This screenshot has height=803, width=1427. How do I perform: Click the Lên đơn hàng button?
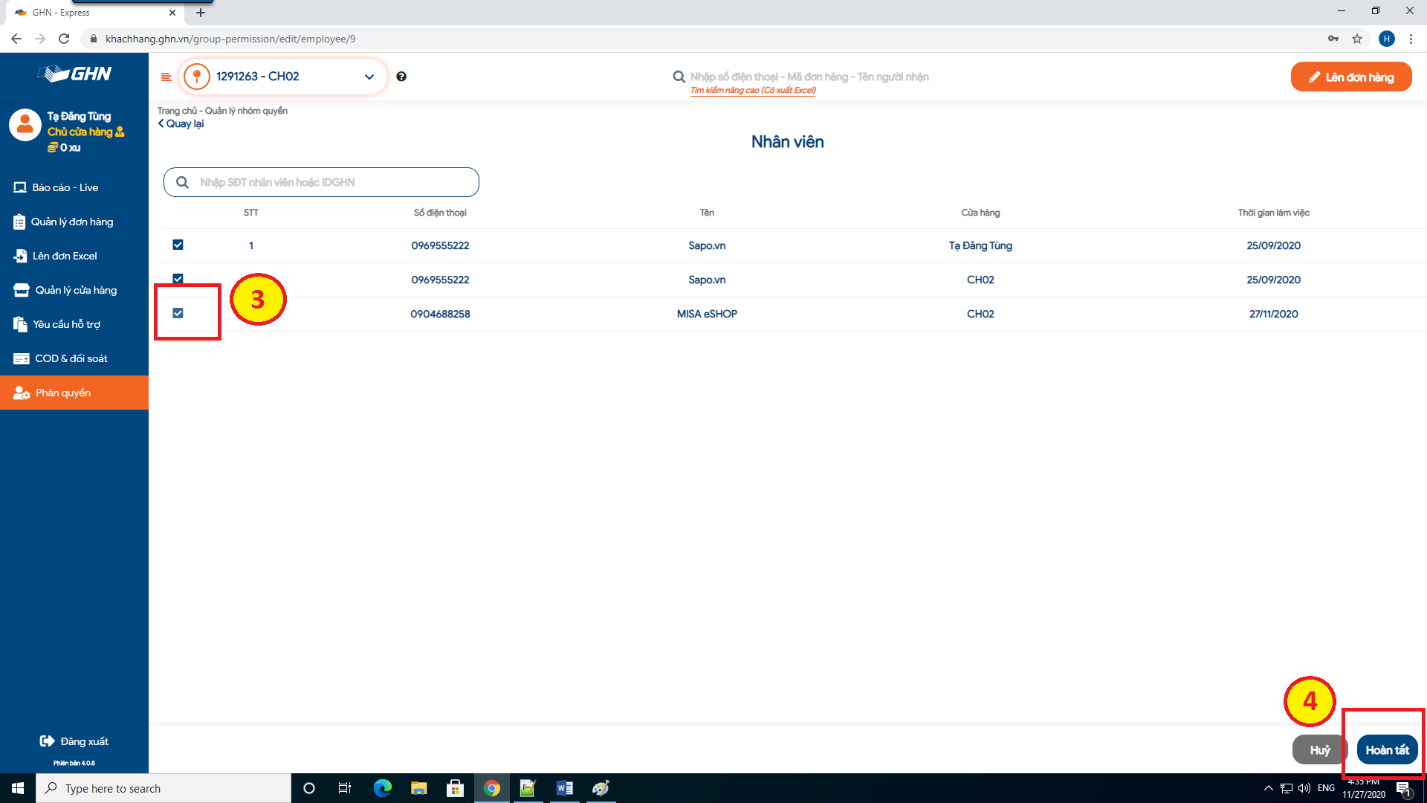(1351, 77)
